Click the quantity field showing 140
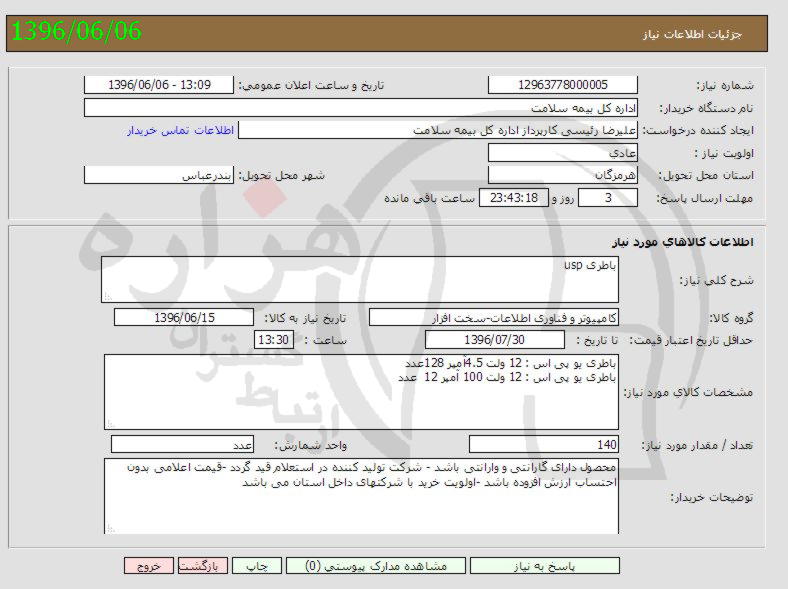 544,445
